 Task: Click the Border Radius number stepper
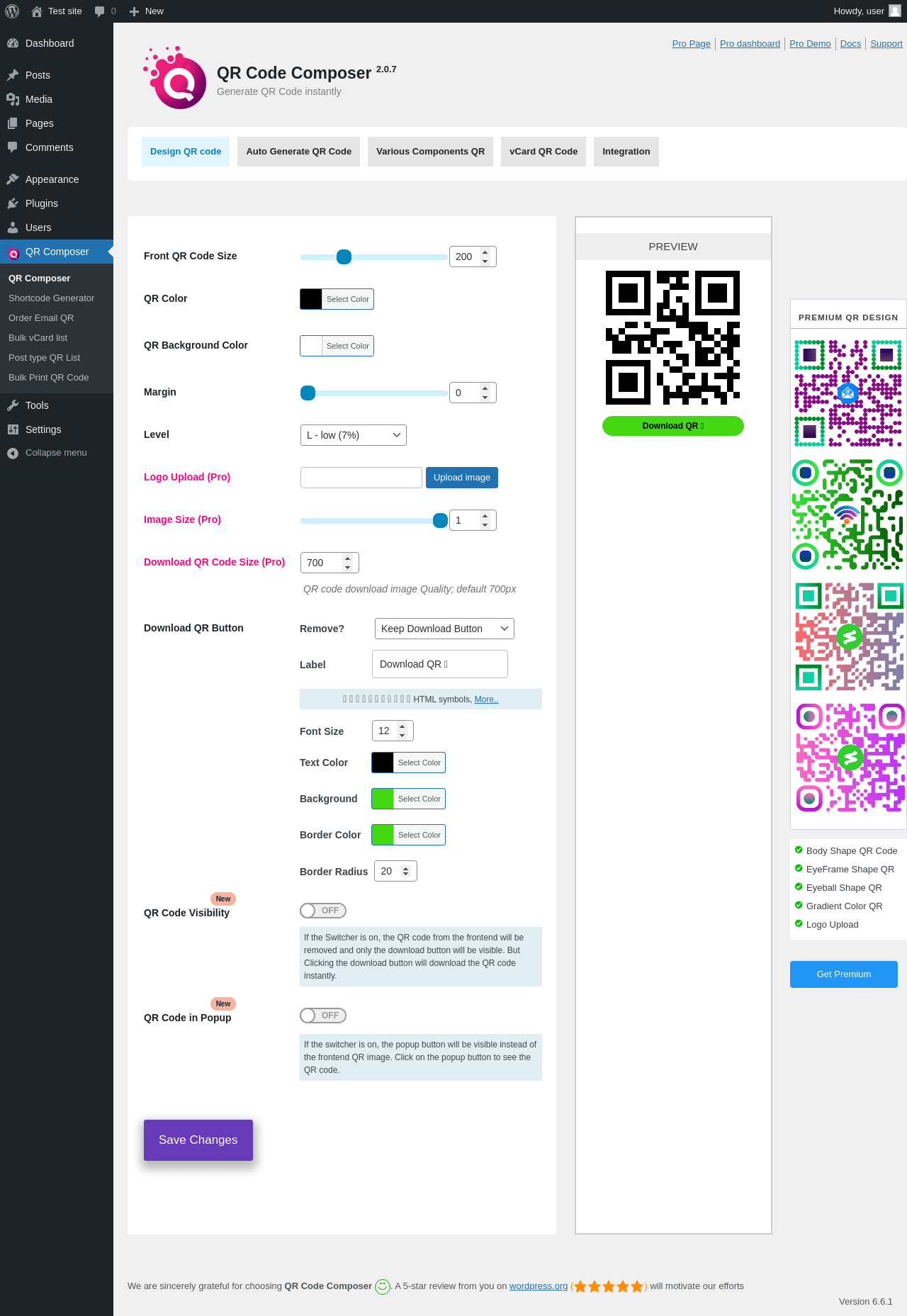tap(406, 871)
